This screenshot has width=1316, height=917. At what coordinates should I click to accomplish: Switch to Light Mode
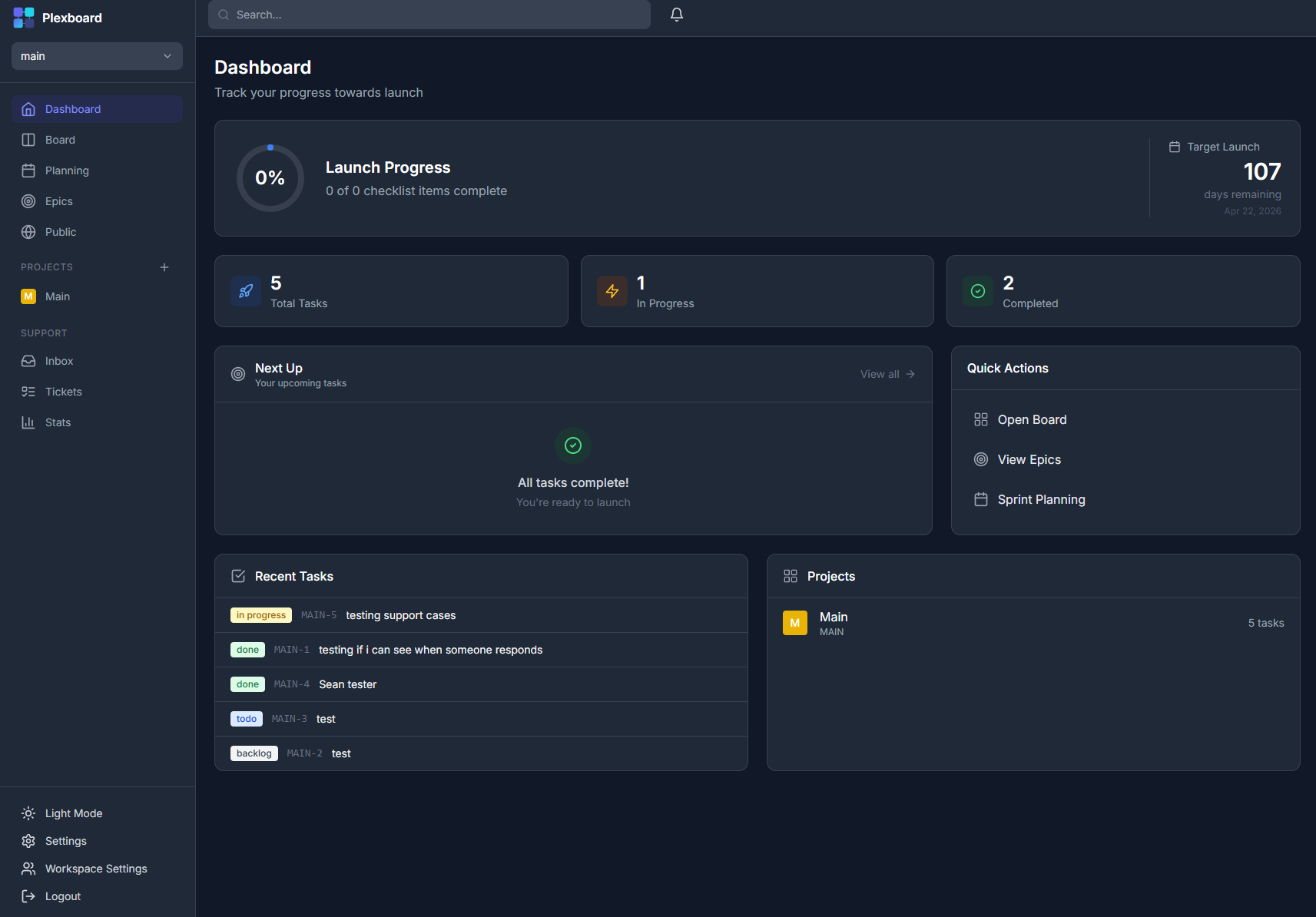73,813
